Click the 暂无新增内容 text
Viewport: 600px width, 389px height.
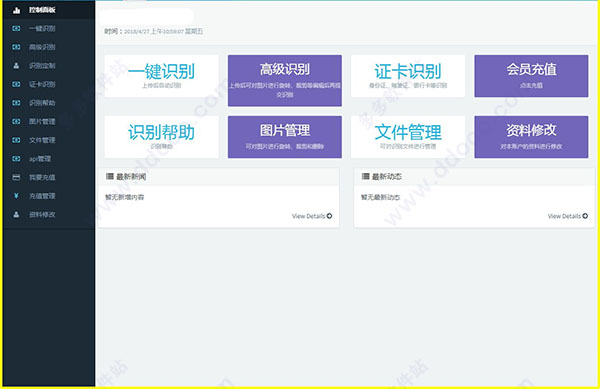[125, 197]
